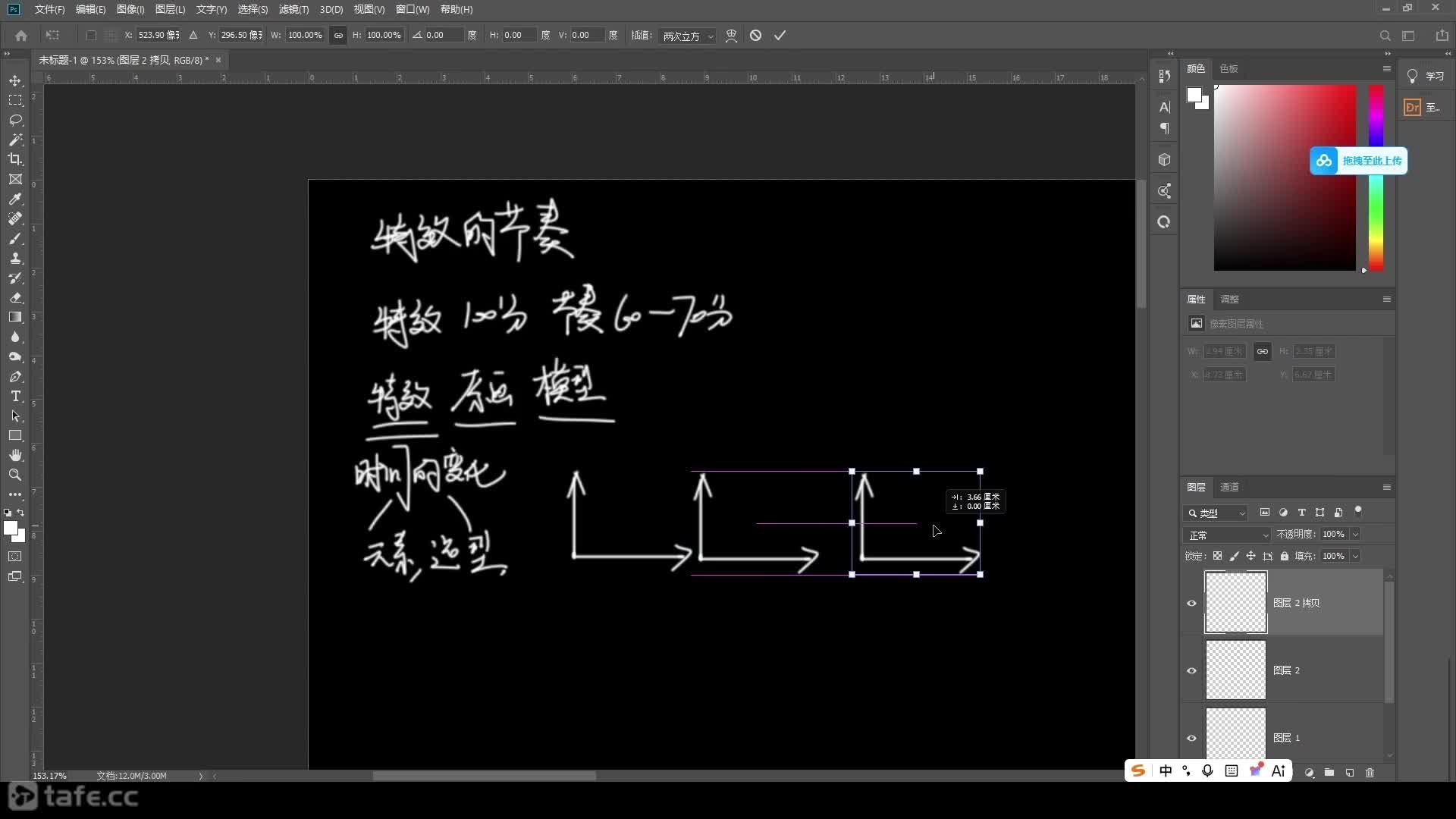Open the 学习 panel button
This screenshot has width=1456, height=819.
click(1426, 76)
